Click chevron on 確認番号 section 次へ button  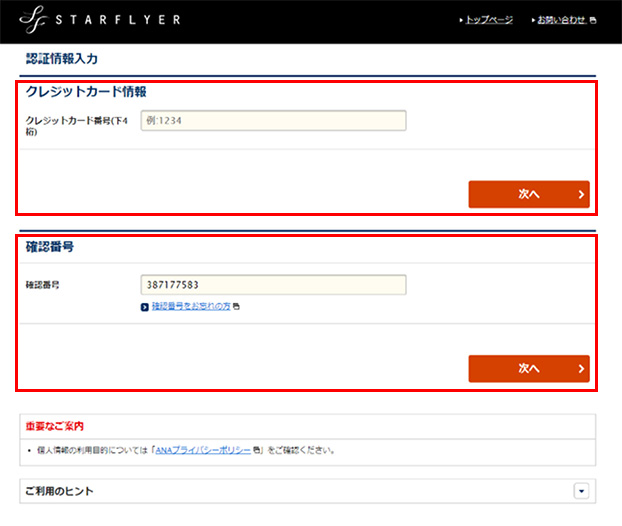coord(580,369)
